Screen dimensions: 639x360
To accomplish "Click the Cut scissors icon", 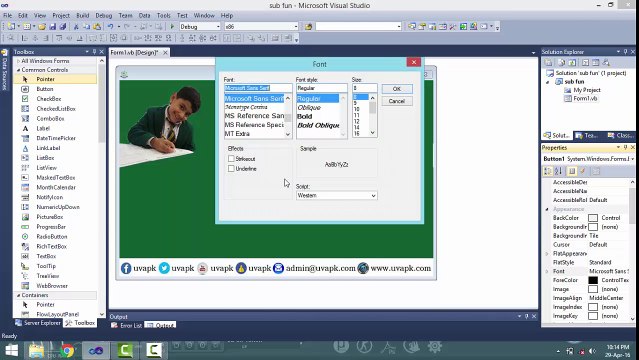I will click(x=76, y=27).
